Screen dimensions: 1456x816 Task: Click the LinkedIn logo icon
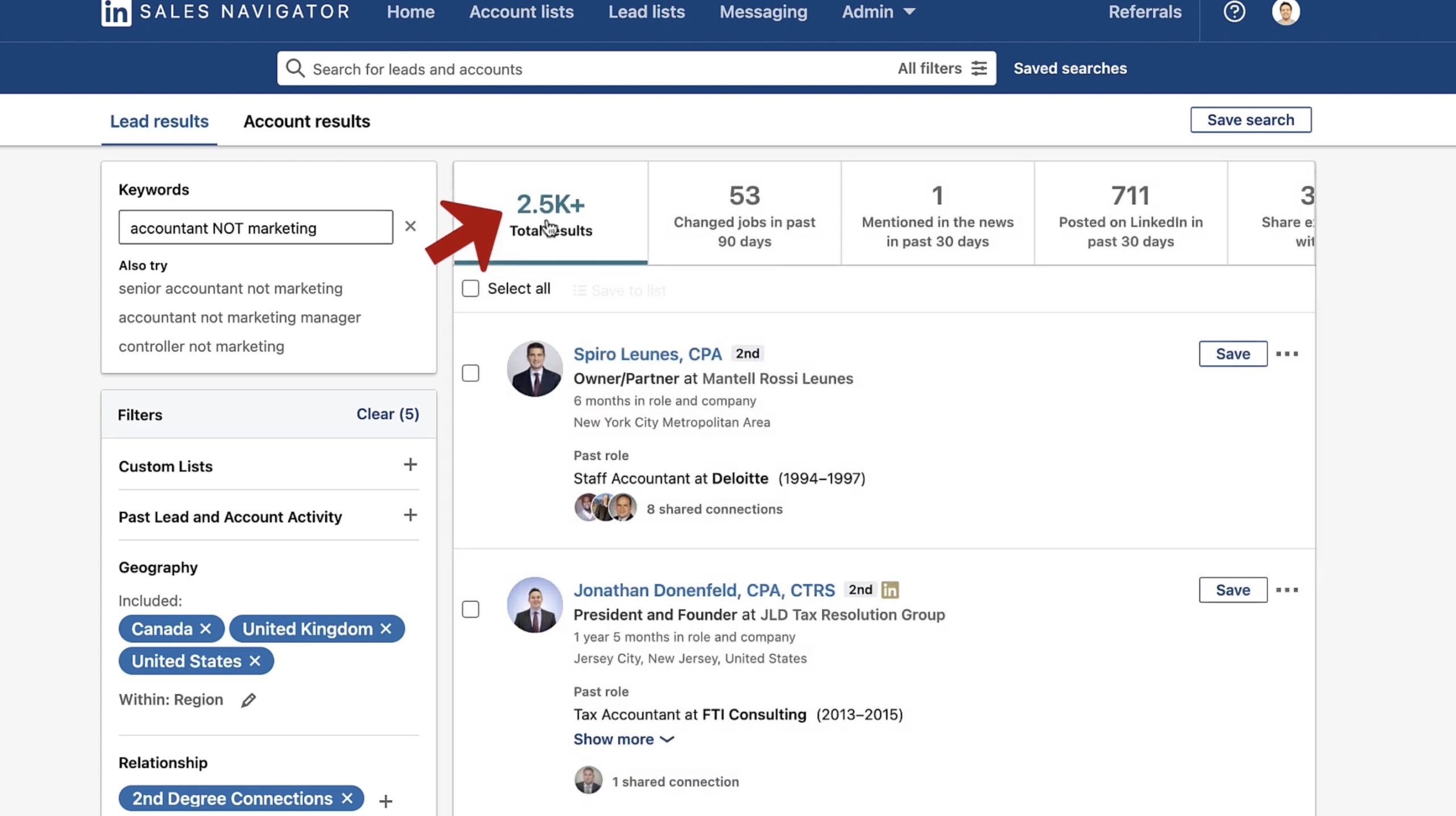(x=116, y=13)
